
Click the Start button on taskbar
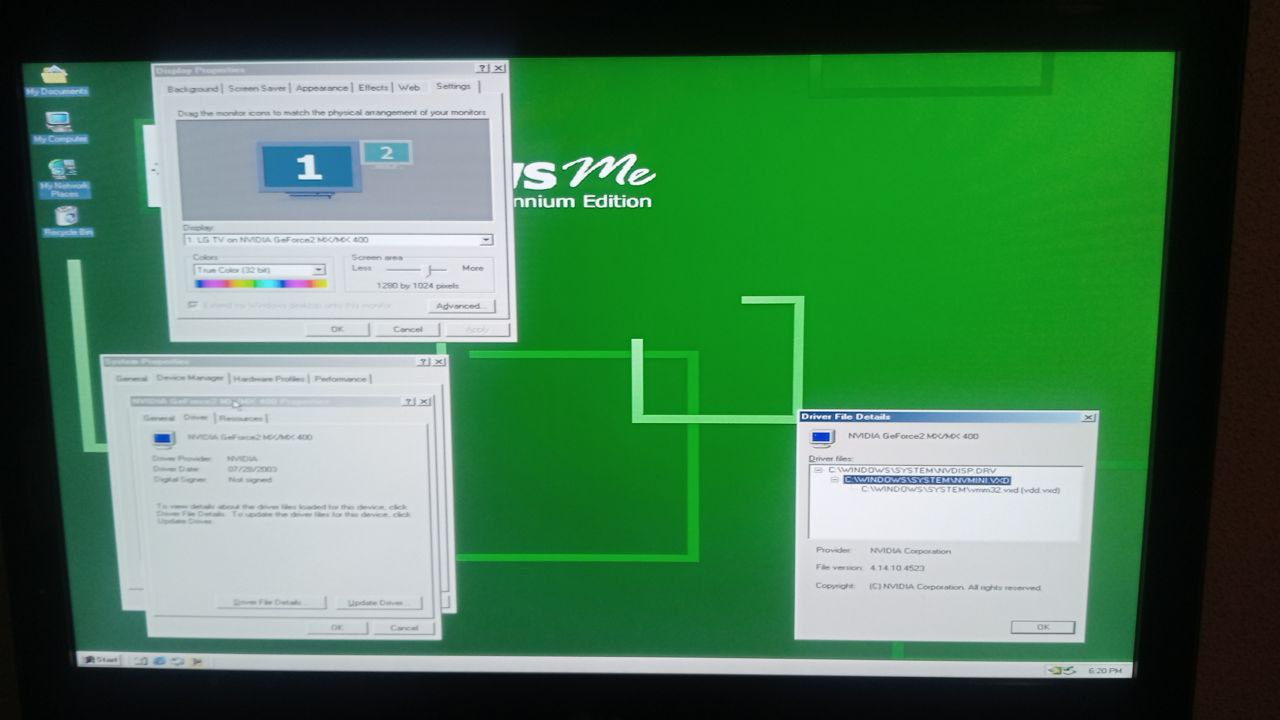coord(101,660)
